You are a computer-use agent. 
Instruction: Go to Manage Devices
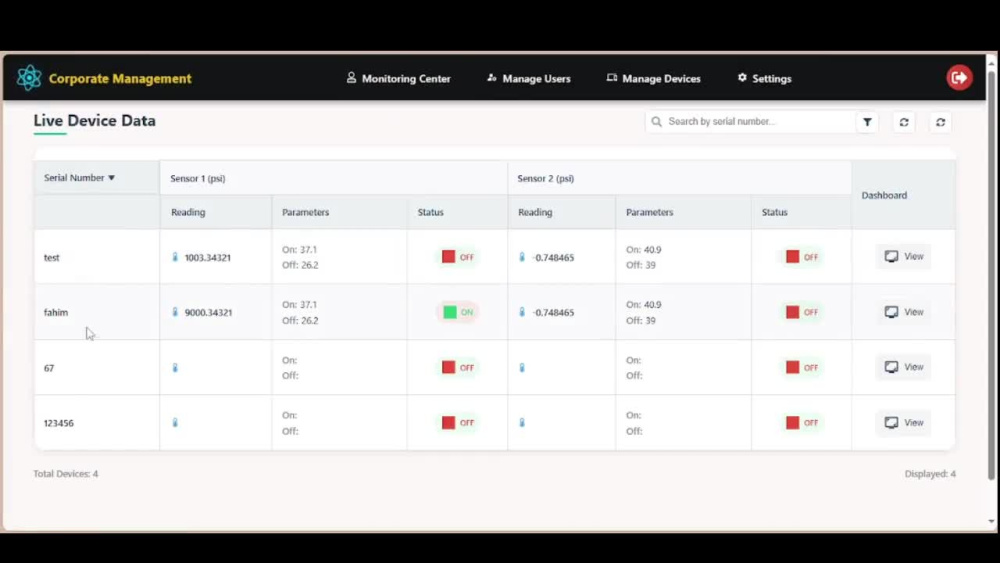pos(653,78)
